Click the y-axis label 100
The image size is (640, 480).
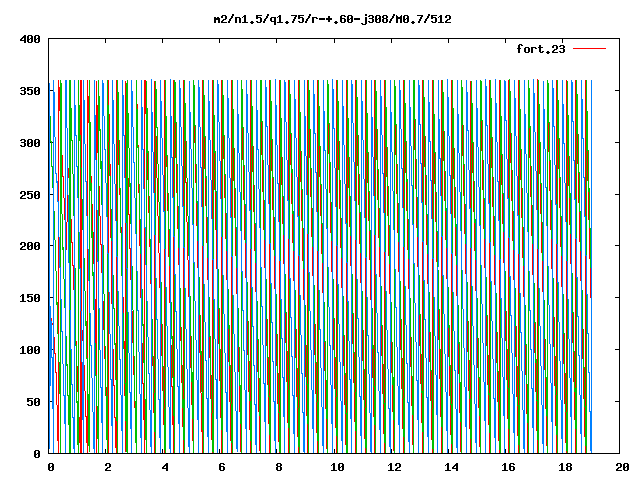point(30,350)
